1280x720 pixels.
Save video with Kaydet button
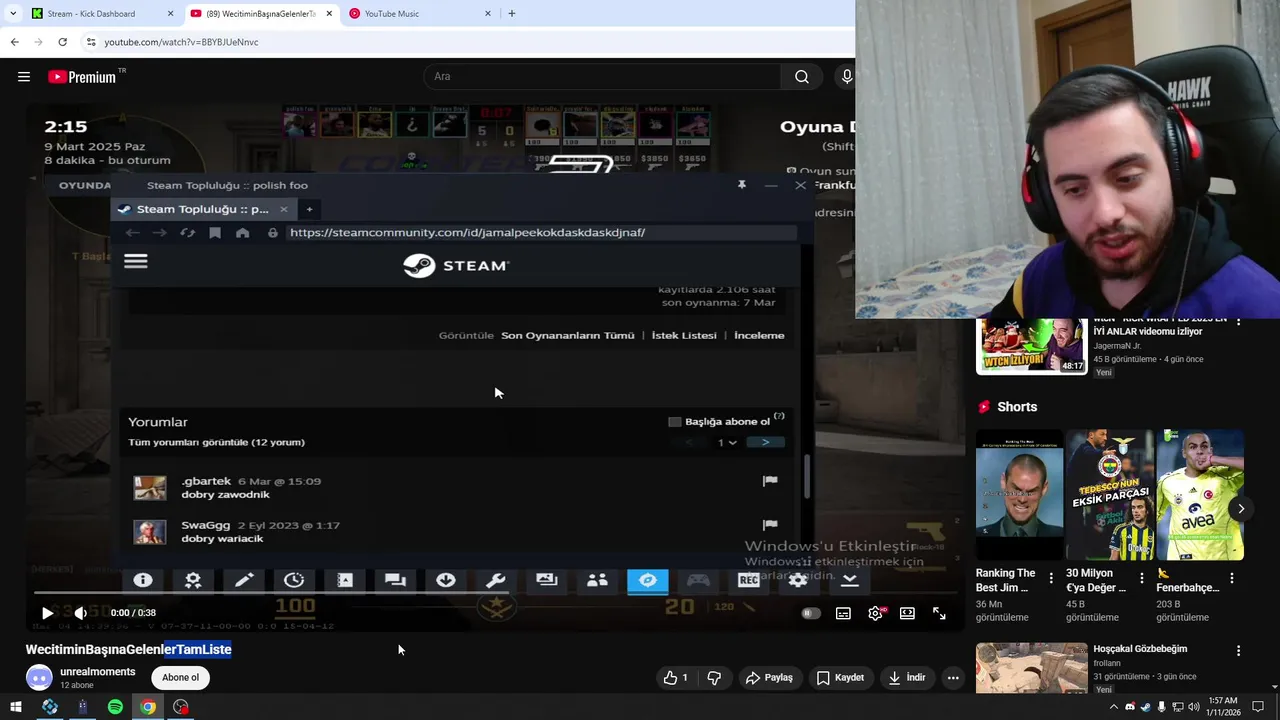840,678
